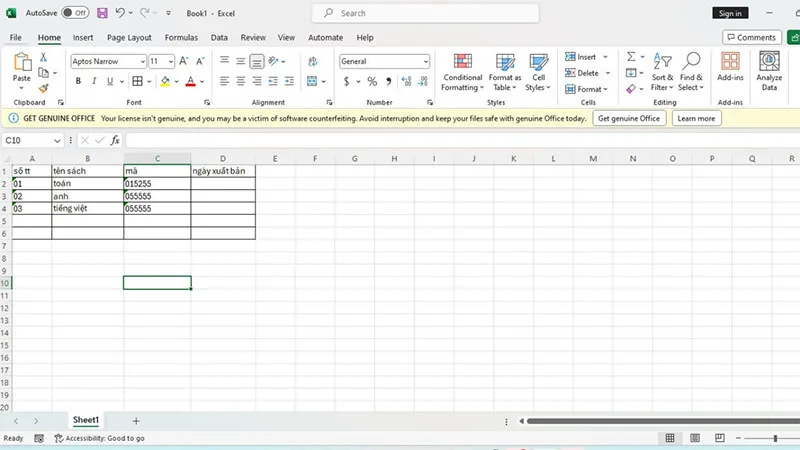The width and height of the screenshot is (800, 450).
Task: Apply top vertical alignment
Action: click(x=224, y=61)
